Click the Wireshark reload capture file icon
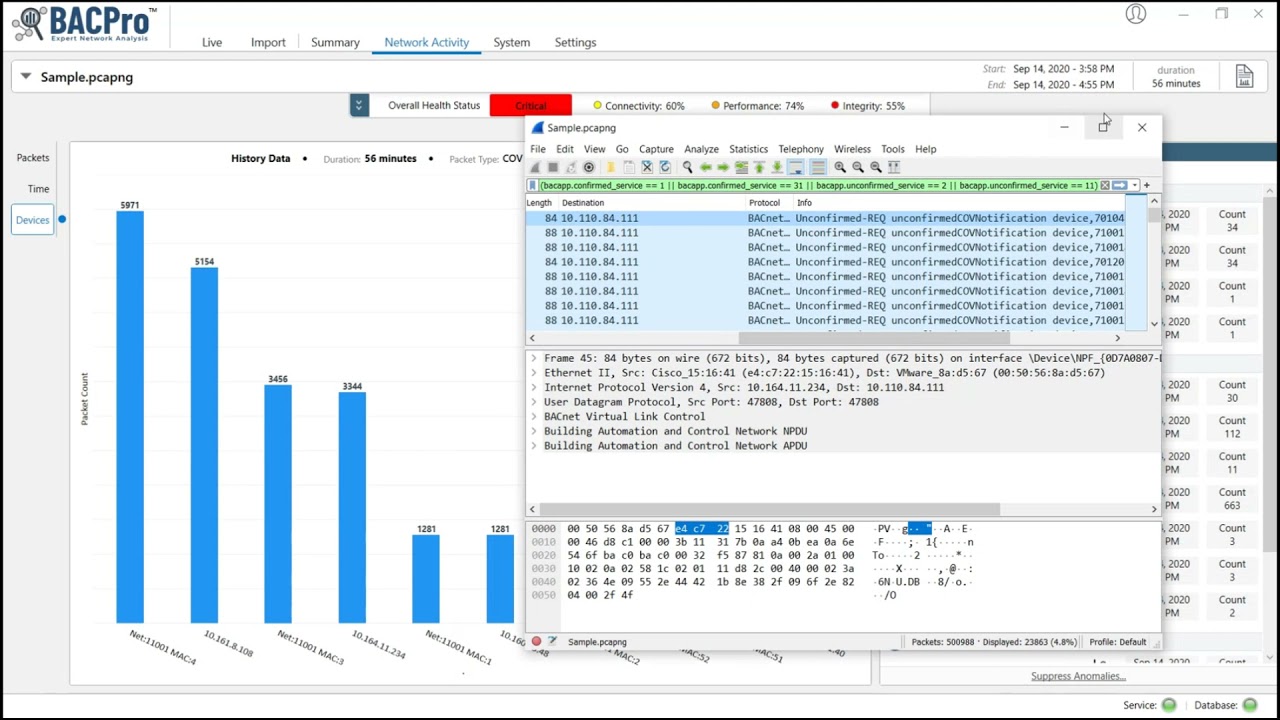1280x720 pixels. [665, 167]
